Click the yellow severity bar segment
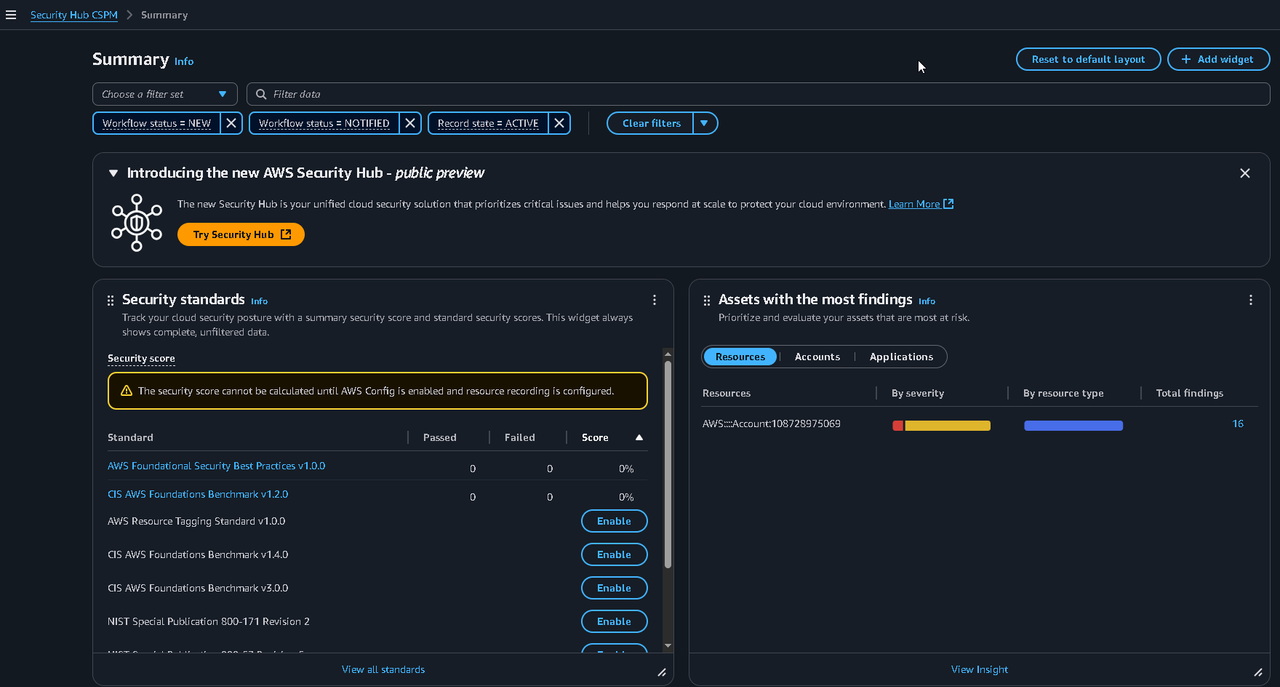This screenshot has width=1280, height=687. point(948,426)
